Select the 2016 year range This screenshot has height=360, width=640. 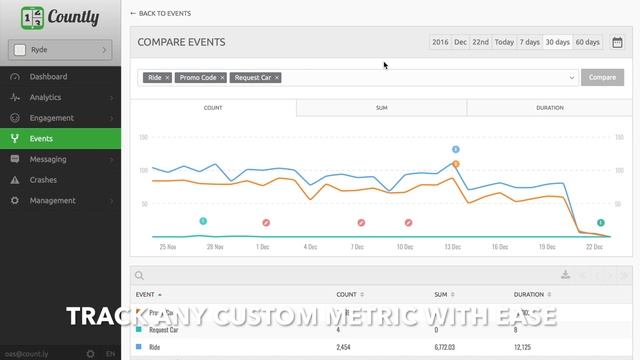click(x=440, y=42)
